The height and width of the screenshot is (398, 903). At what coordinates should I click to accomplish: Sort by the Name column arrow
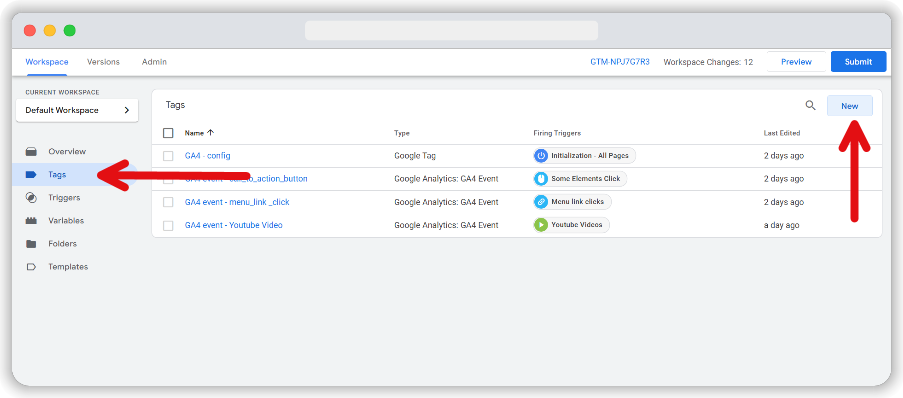210,132
